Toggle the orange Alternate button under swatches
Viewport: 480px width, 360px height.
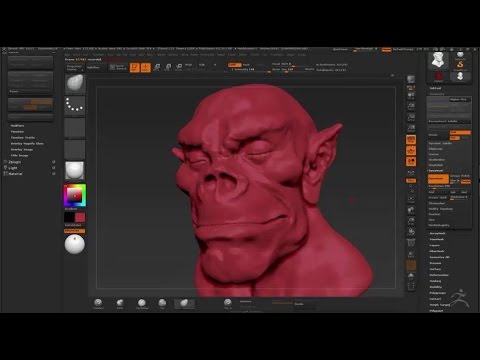[74, 231]
